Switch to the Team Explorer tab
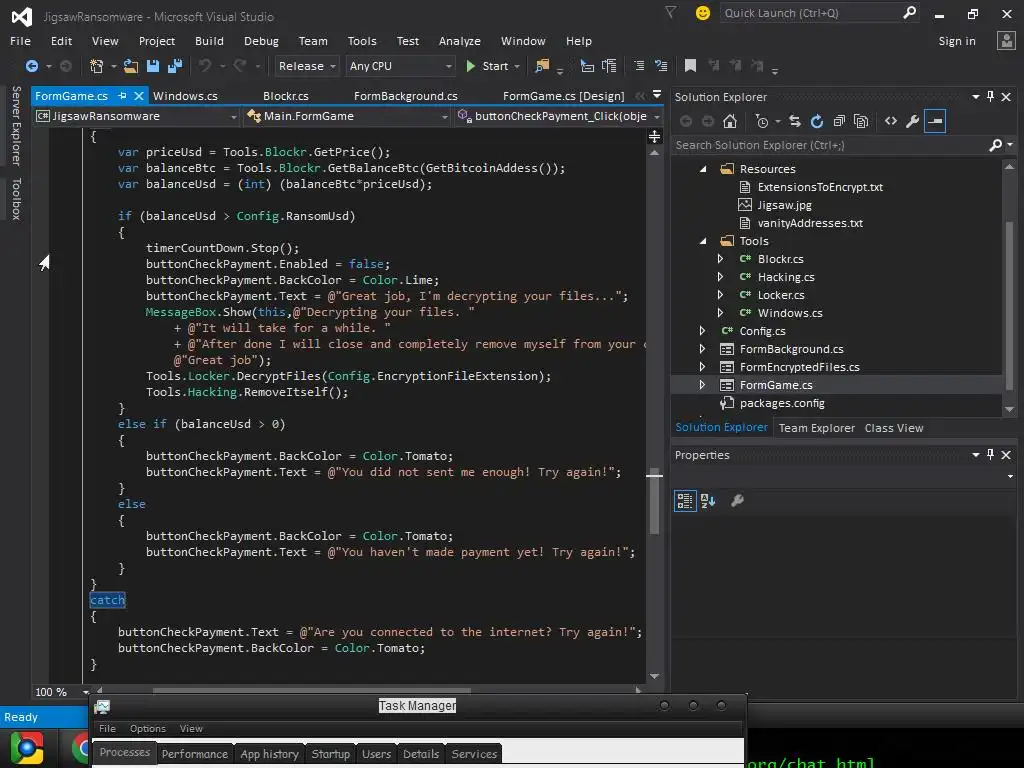The image size is (1024, 768). pos(816,428)
